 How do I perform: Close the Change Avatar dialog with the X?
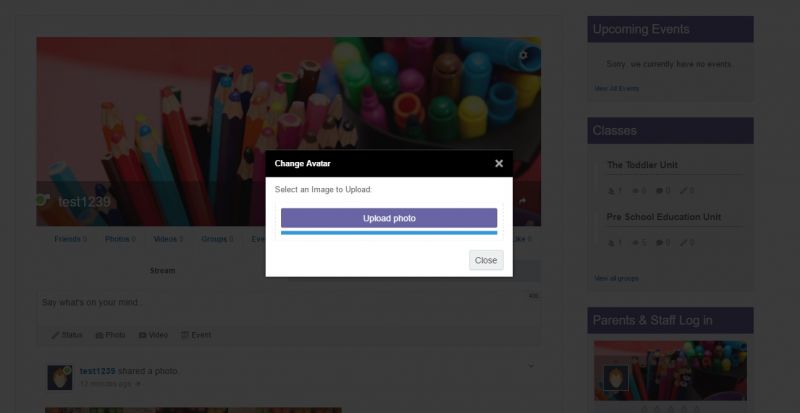tap(499, 163)
